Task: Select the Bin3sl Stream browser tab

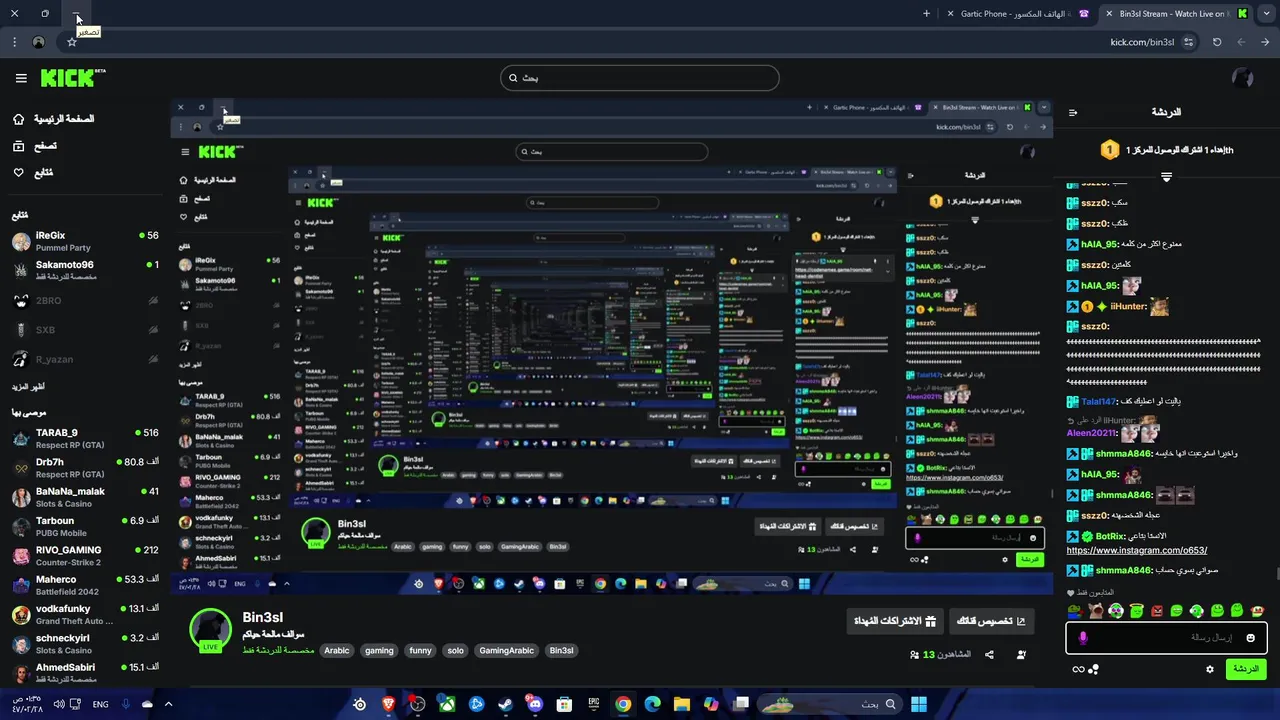Action: [x=1177, y=14]
